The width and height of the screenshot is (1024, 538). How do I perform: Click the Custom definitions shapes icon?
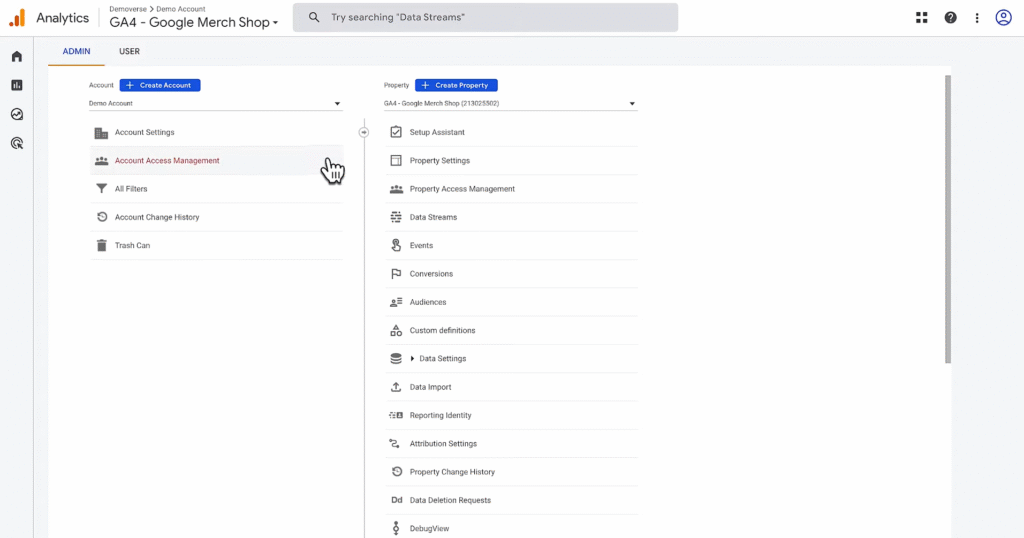(396, 330)
